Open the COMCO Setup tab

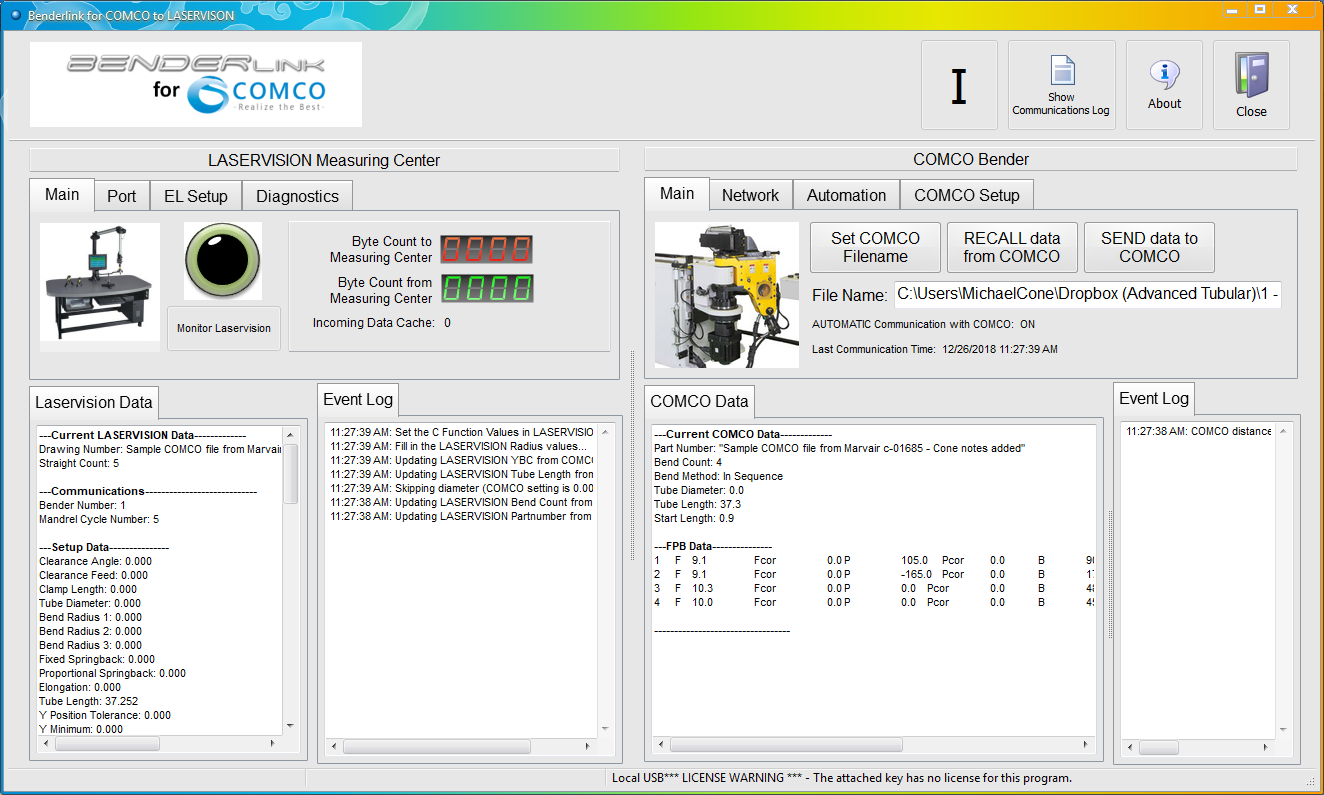[966, 195]
